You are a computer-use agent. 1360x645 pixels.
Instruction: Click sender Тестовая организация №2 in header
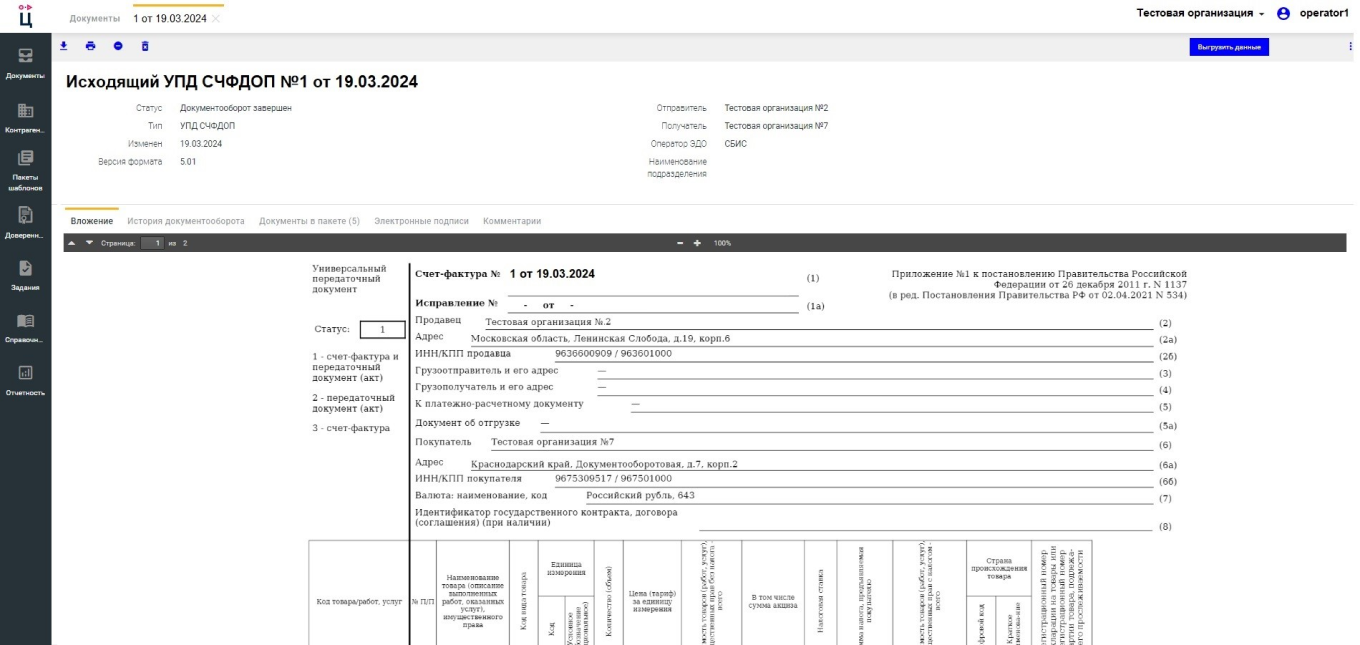coord(776,108)
